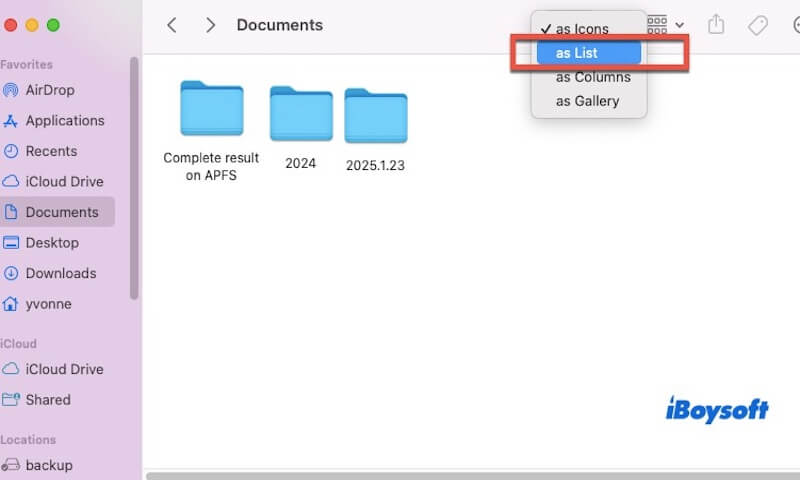Open iCloud Drive under Favorites
The image size is (800, 480).
64,181
